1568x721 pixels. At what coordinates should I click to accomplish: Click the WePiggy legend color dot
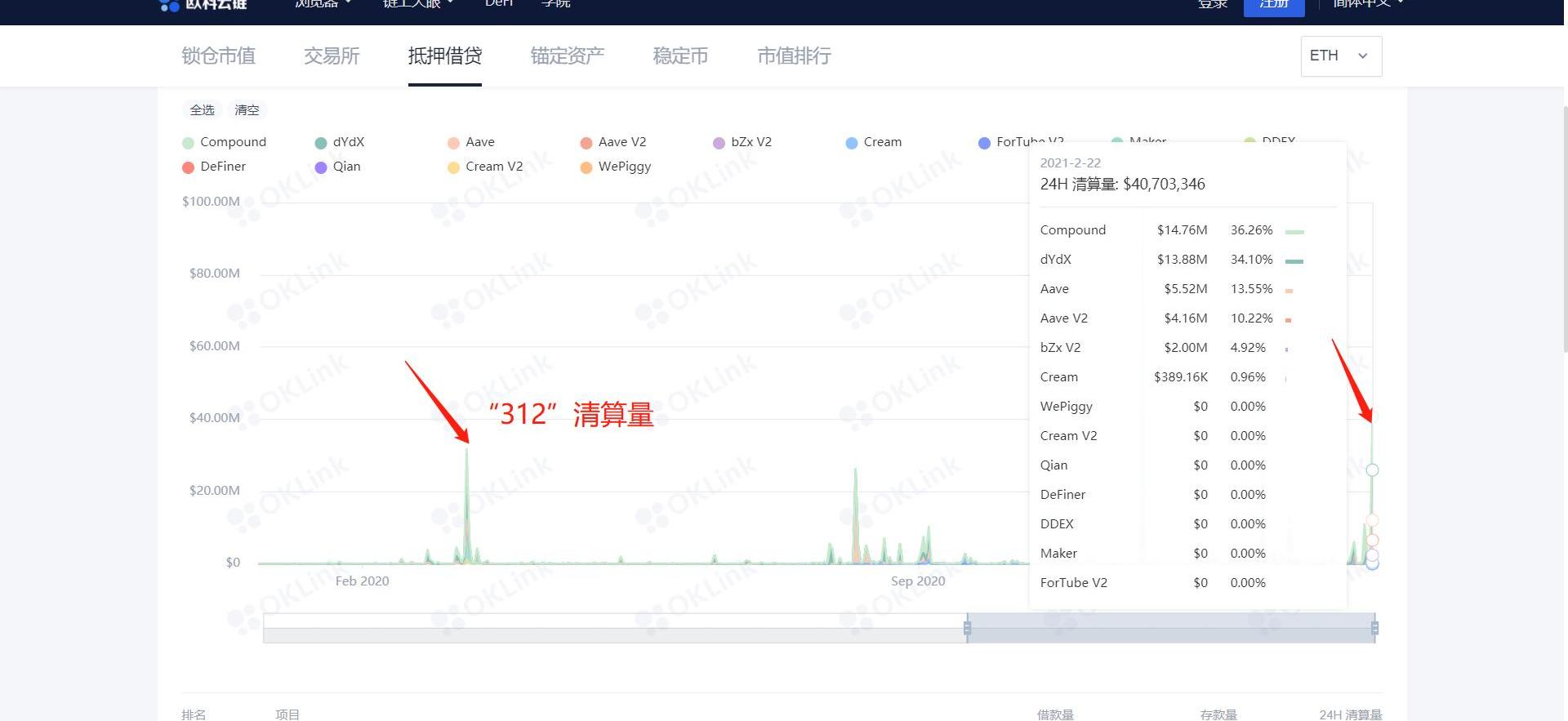[586, 167]
